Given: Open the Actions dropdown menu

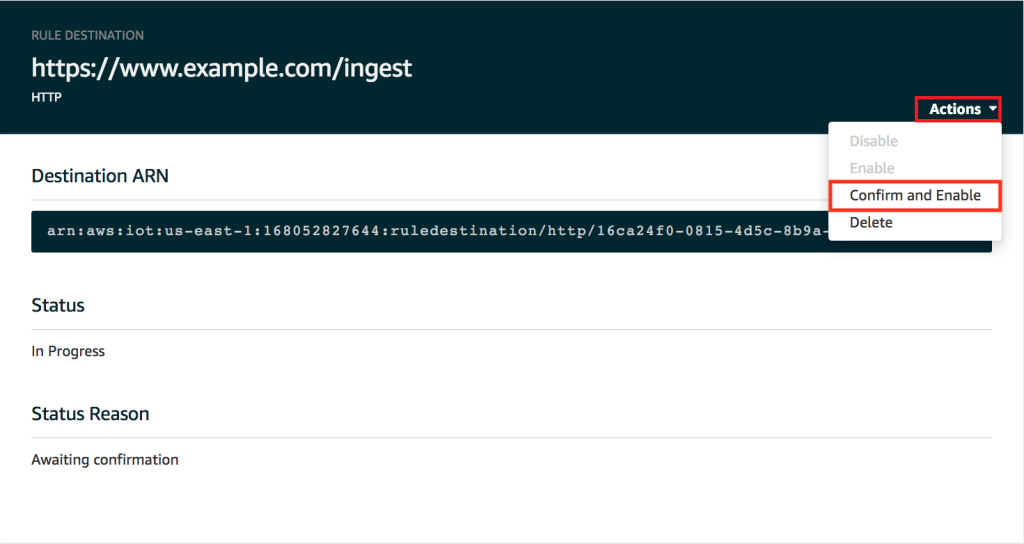Looking at the screenshot, I should [x=957, y=109].
